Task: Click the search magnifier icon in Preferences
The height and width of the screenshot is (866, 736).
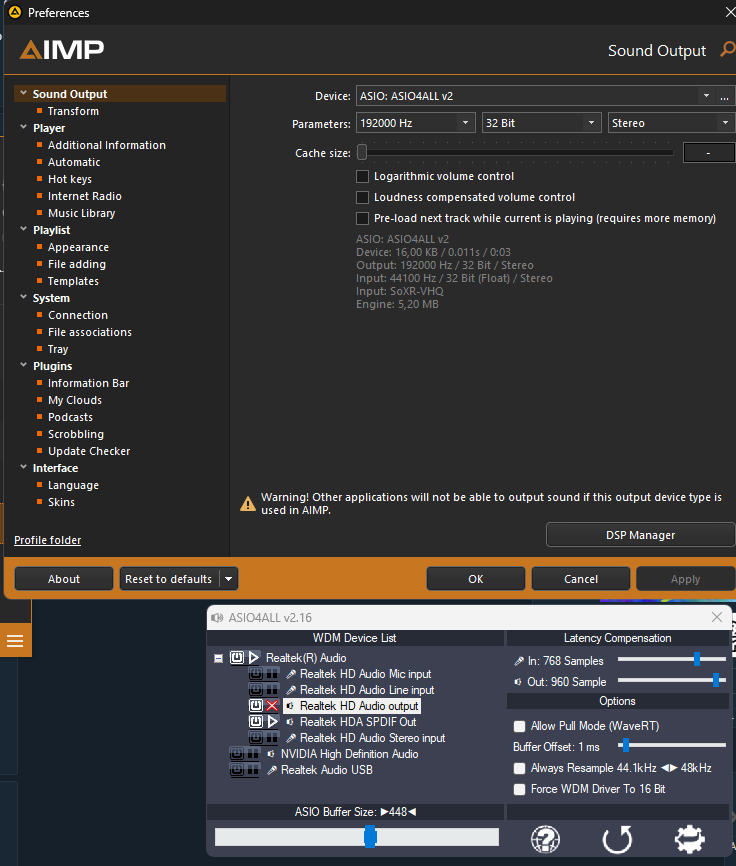Action: tap(727, 50)
